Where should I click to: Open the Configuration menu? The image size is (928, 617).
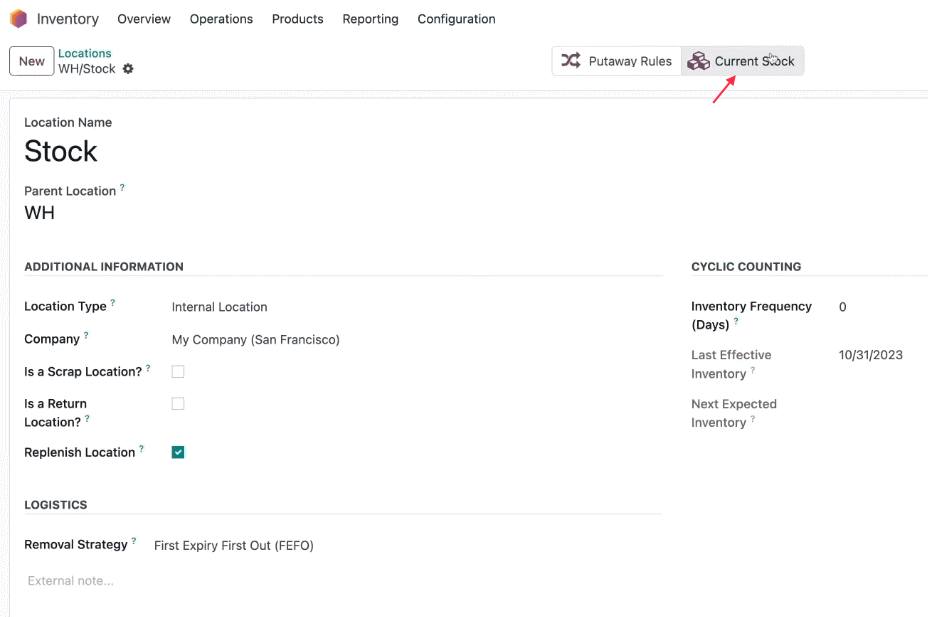pos(456,19)
